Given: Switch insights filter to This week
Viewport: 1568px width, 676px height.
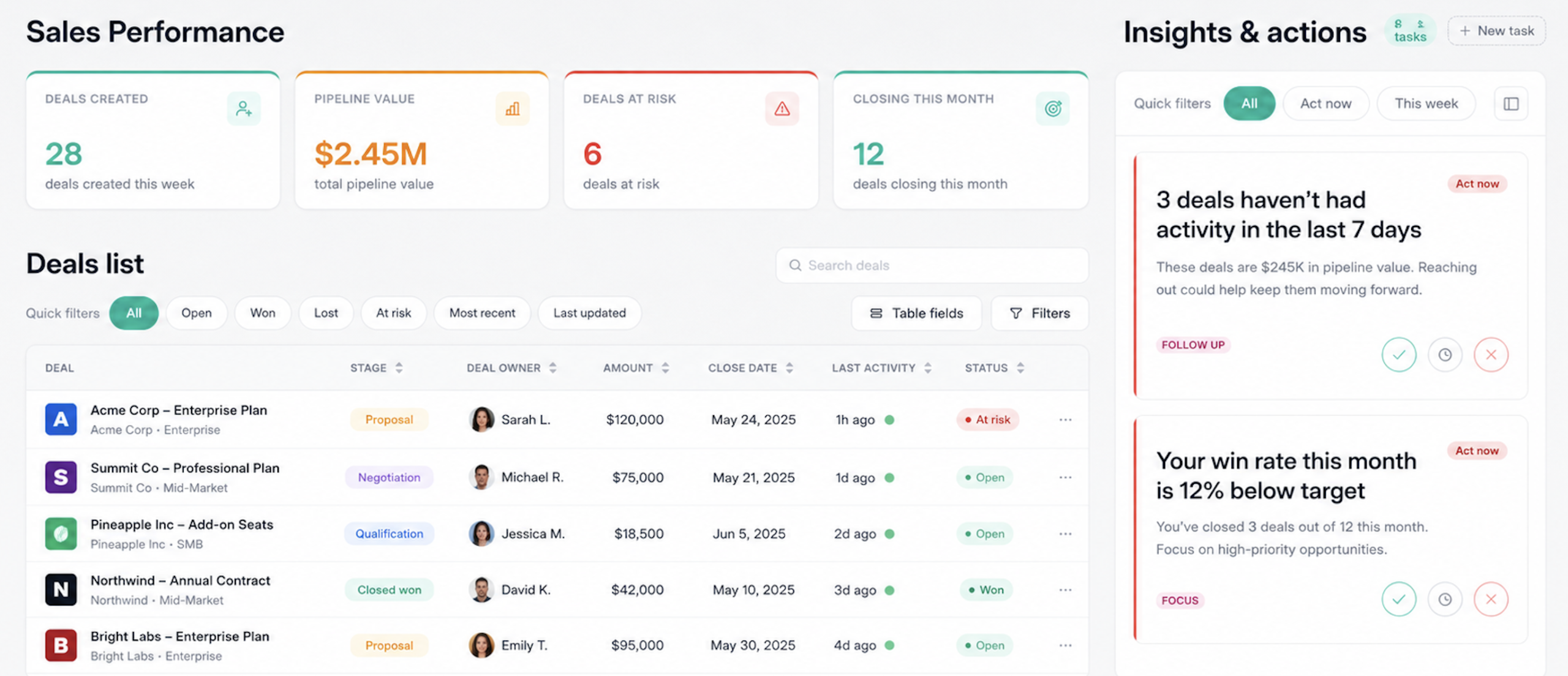Looking at the screenshot, I should (x=1426, y=103).
